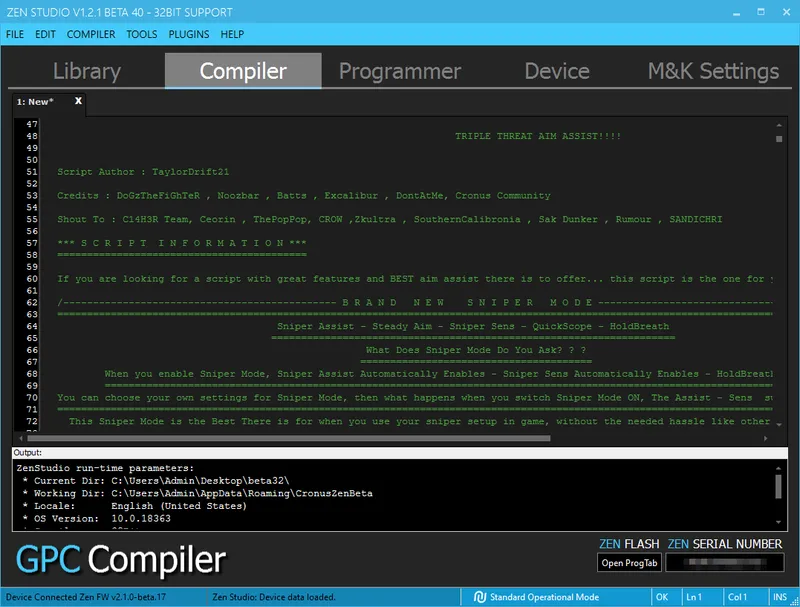This screenshot has height=607, width=800.
Task: Open the FILE menu
Action: click(15, 34)
